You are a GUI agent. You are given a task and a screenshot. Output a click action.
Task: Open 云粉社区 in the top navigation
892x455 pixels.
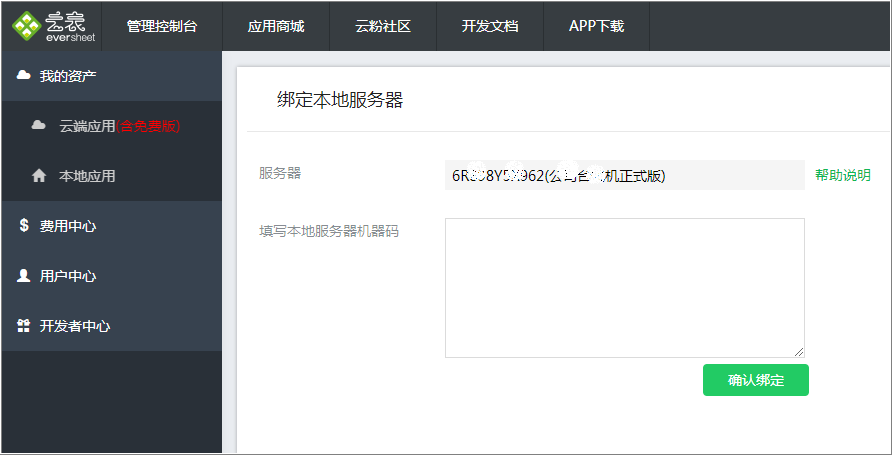point(383,26)
